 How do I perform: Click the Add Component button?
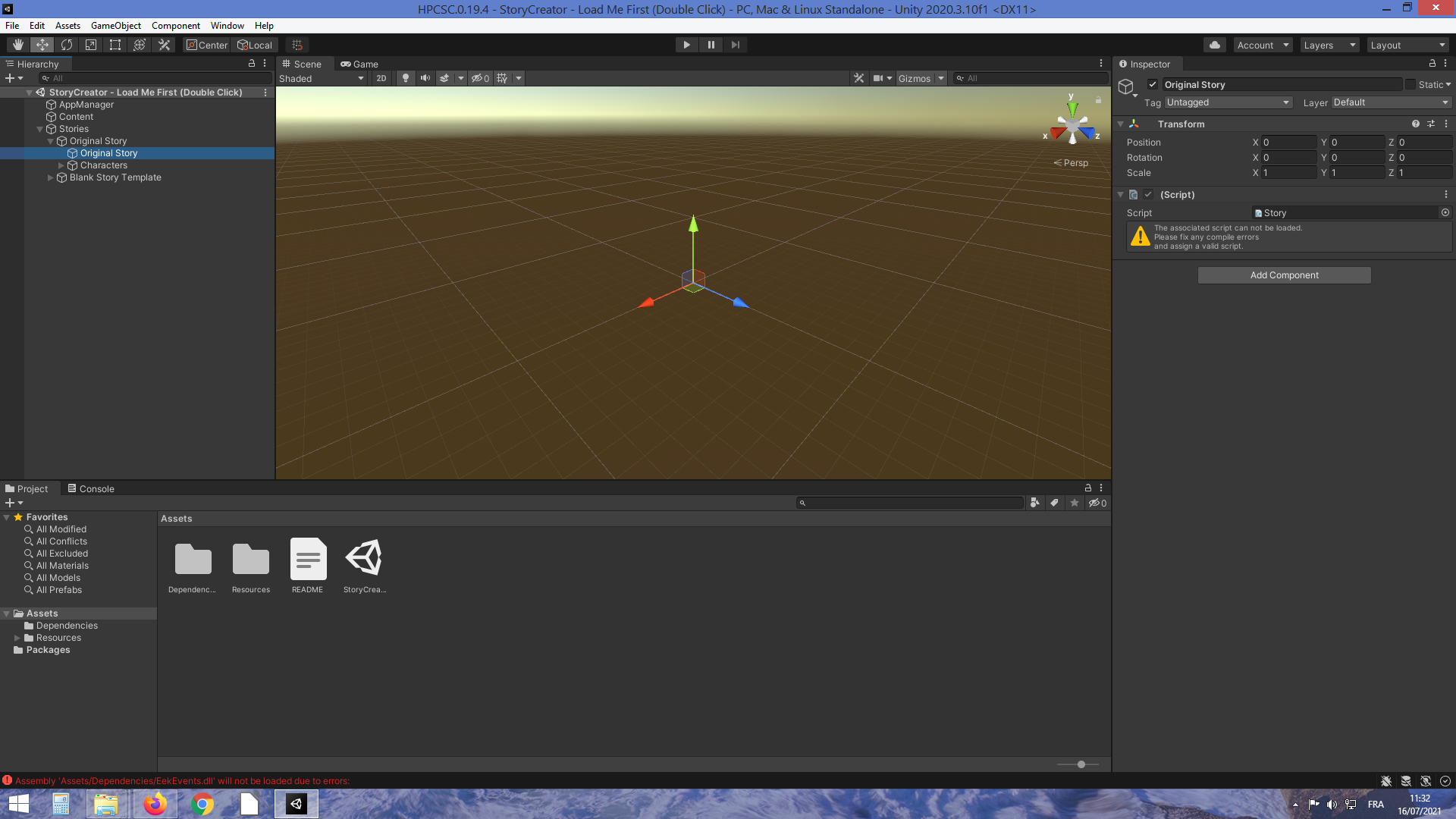1284,275
